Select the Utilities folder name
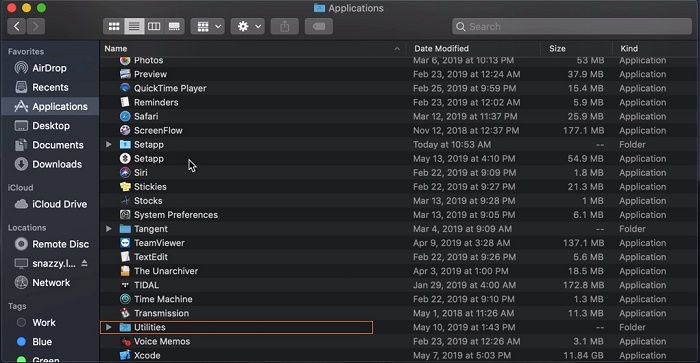 coord(150,327)
